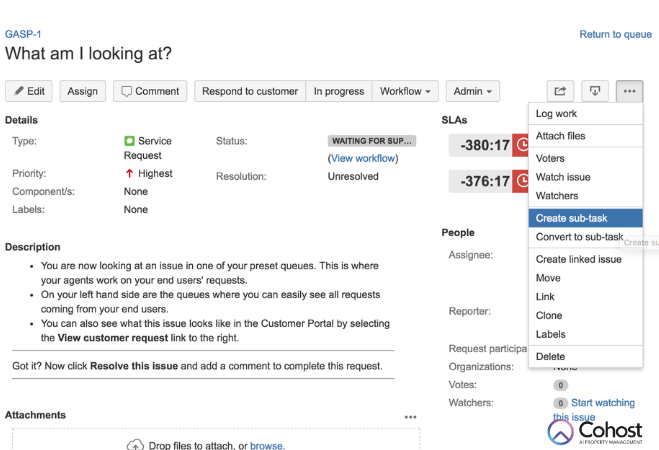Image resolution: width=659 pixels, height=450 pixels.
Task: Click the share issue icon button
Action: tap(560, 91)
